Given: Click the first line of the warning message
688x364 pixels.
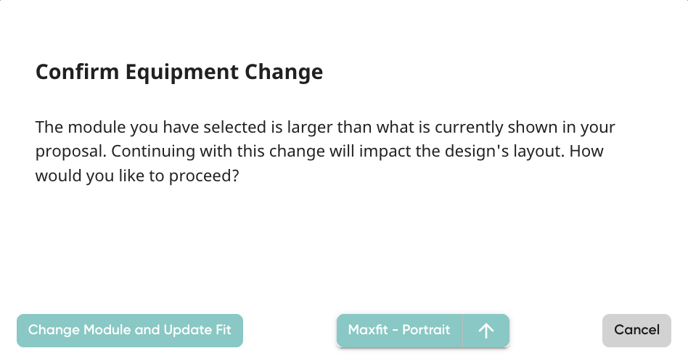Looking at the screenshot, I should [325, 127].
